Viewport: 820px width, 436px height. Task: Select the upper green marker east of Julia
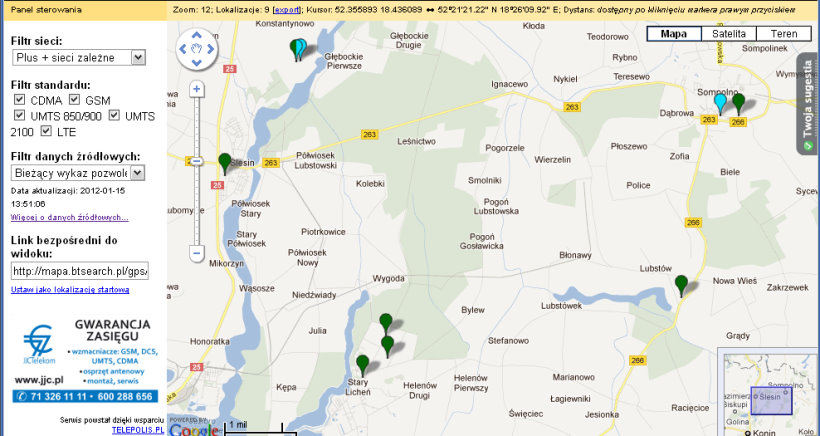(385, 324)
